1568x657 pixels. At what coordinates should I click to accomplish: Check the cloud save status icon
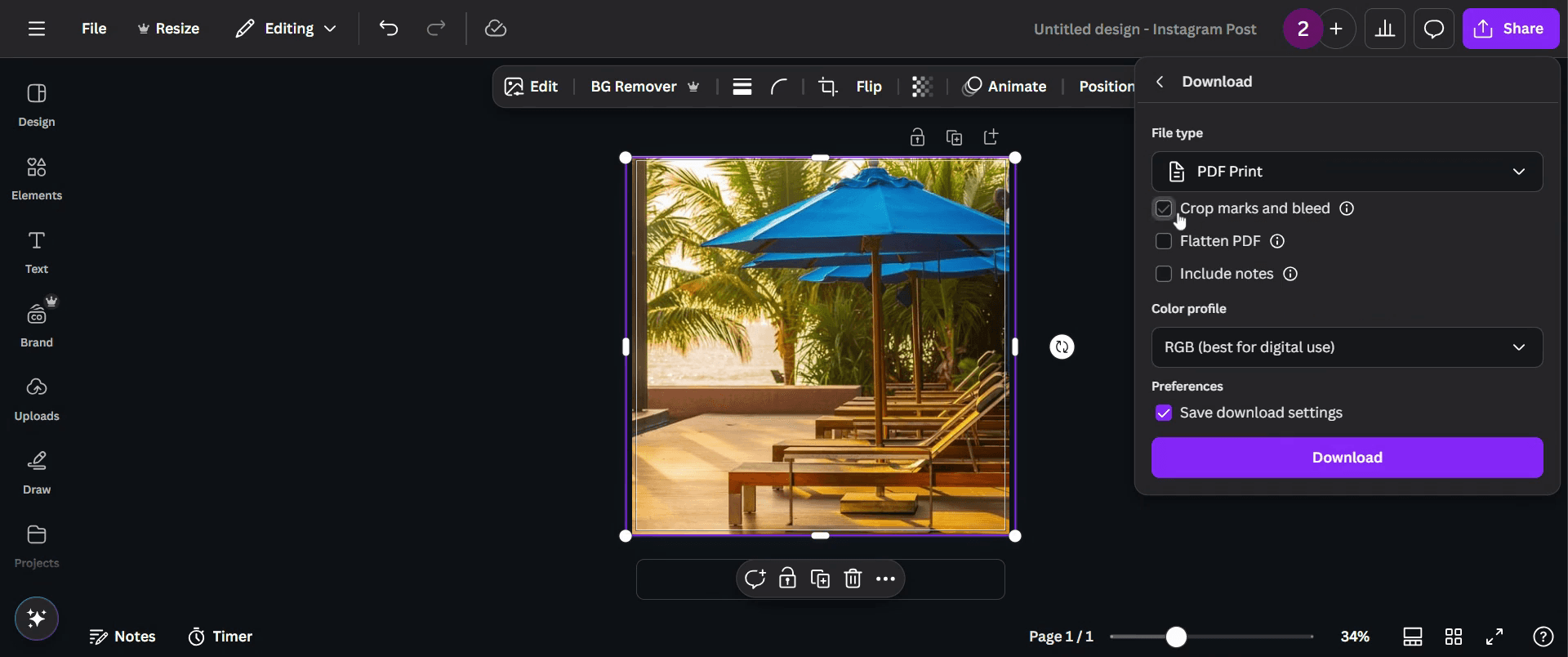(x=496, y=29)
